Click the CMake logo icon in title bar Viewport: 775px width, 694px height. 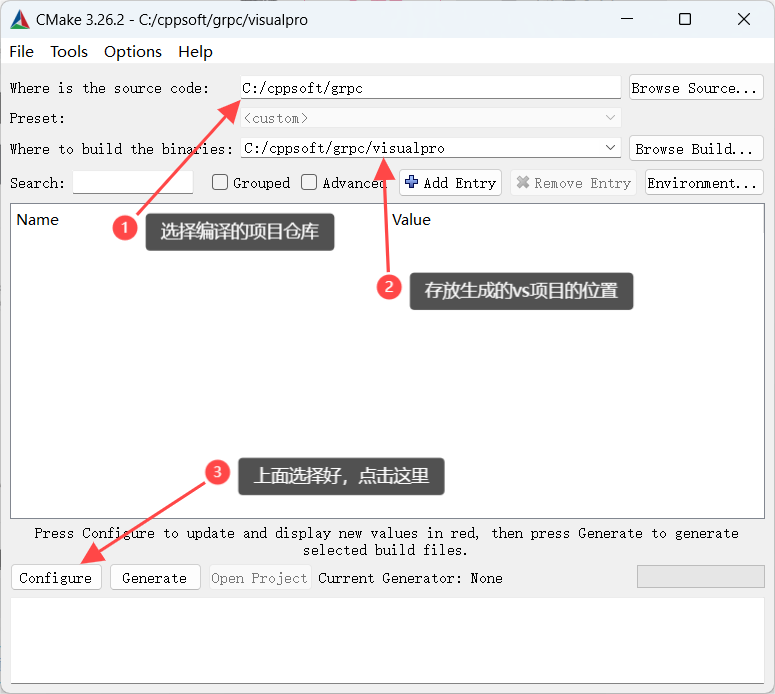click(20, 19)
